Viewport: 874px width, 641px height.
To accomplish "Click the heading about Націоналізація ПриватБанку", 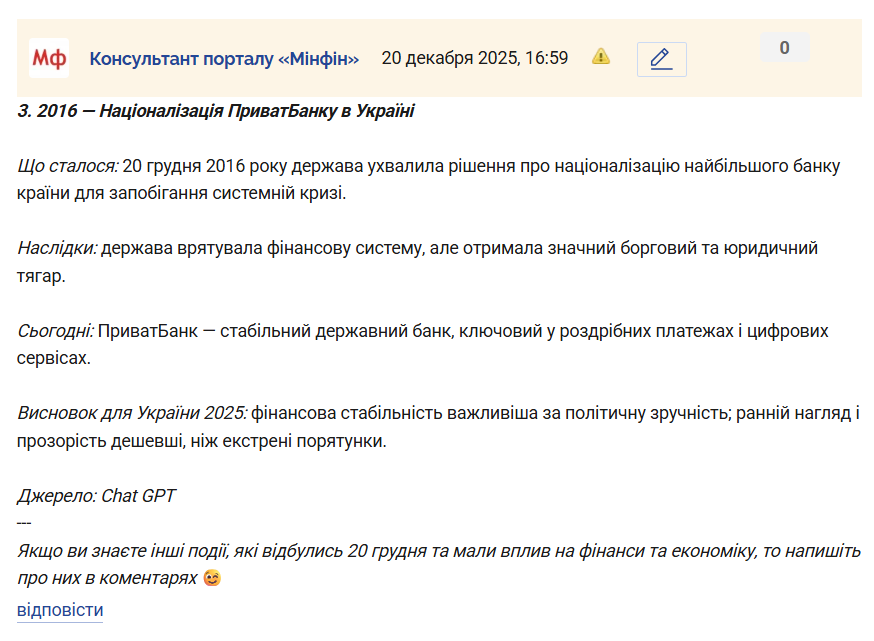I will pos(216,111).
